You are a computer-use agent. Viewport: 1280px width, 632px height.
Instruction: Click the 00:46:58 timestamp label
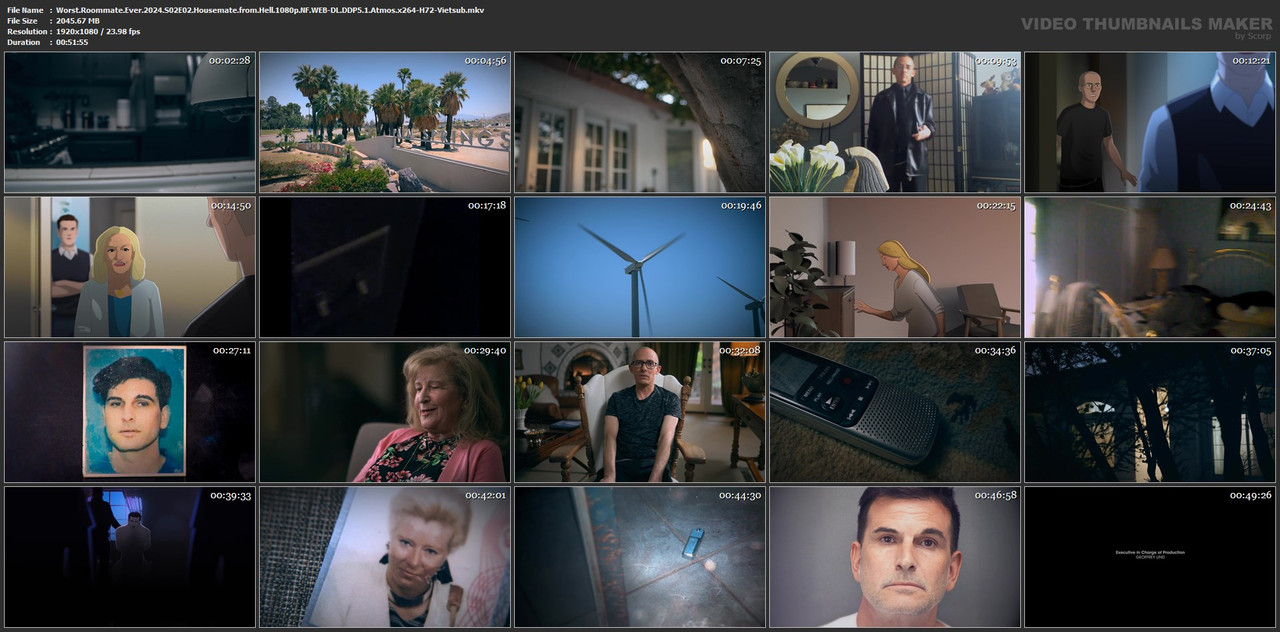pyautogui.click(x=996, y=495)
